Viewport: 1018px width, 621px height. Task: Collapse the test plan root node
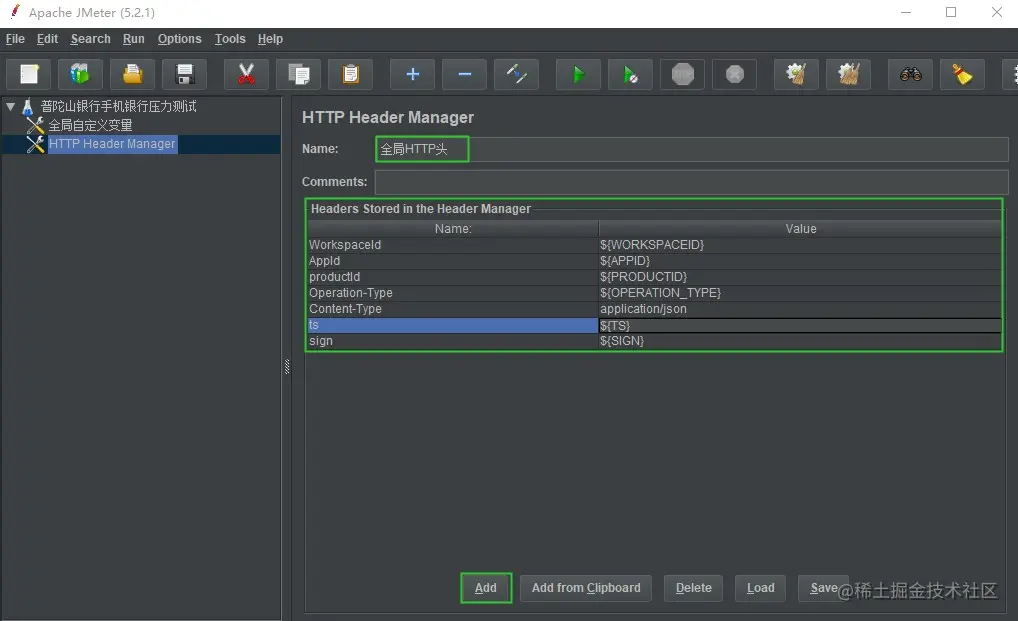click(x=10, y=106)
